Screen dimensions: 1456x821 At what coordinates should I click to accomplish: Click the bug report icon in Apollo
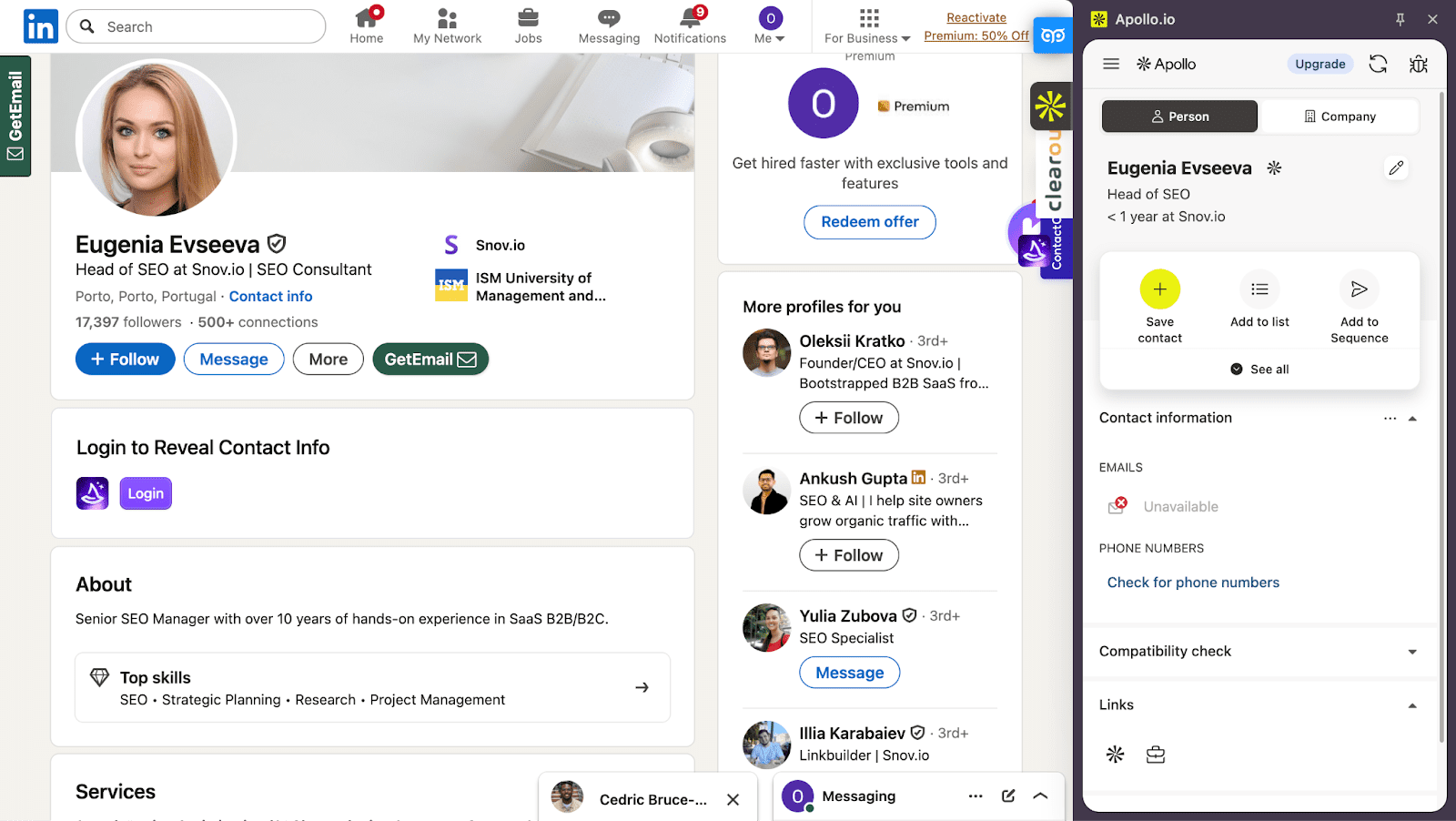(x=1418, y=64)
